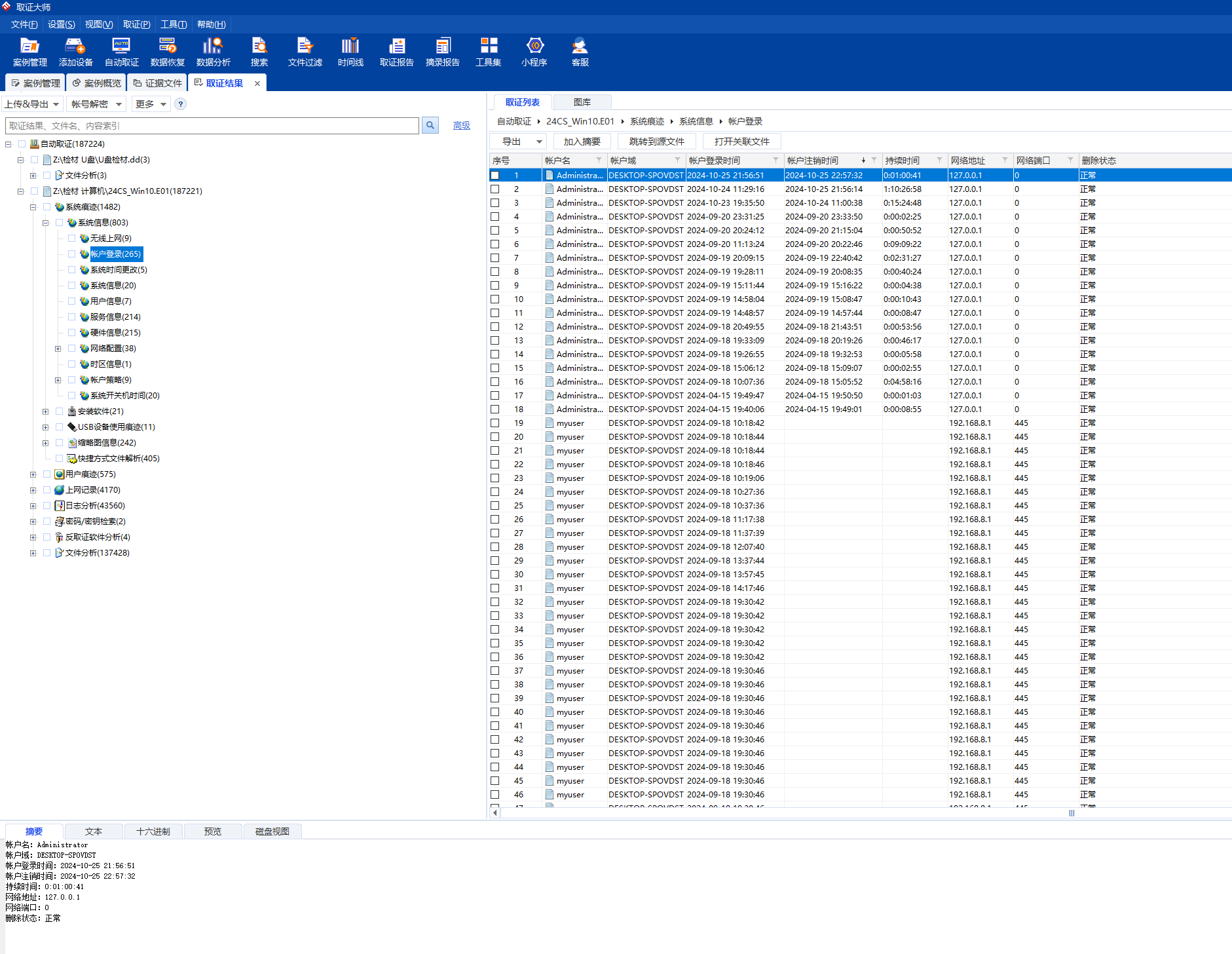Switch to the 图库 tab

tap(582, 102)
